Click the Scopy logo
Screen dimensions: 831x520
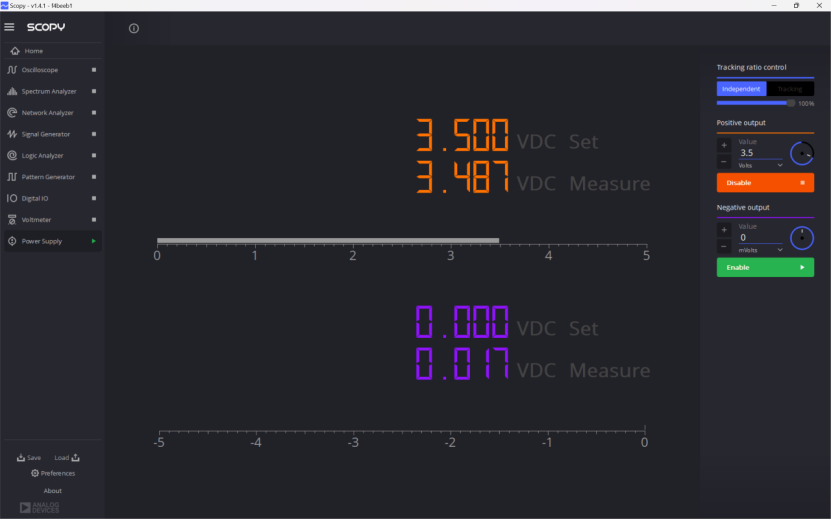(x=46, y=27)
